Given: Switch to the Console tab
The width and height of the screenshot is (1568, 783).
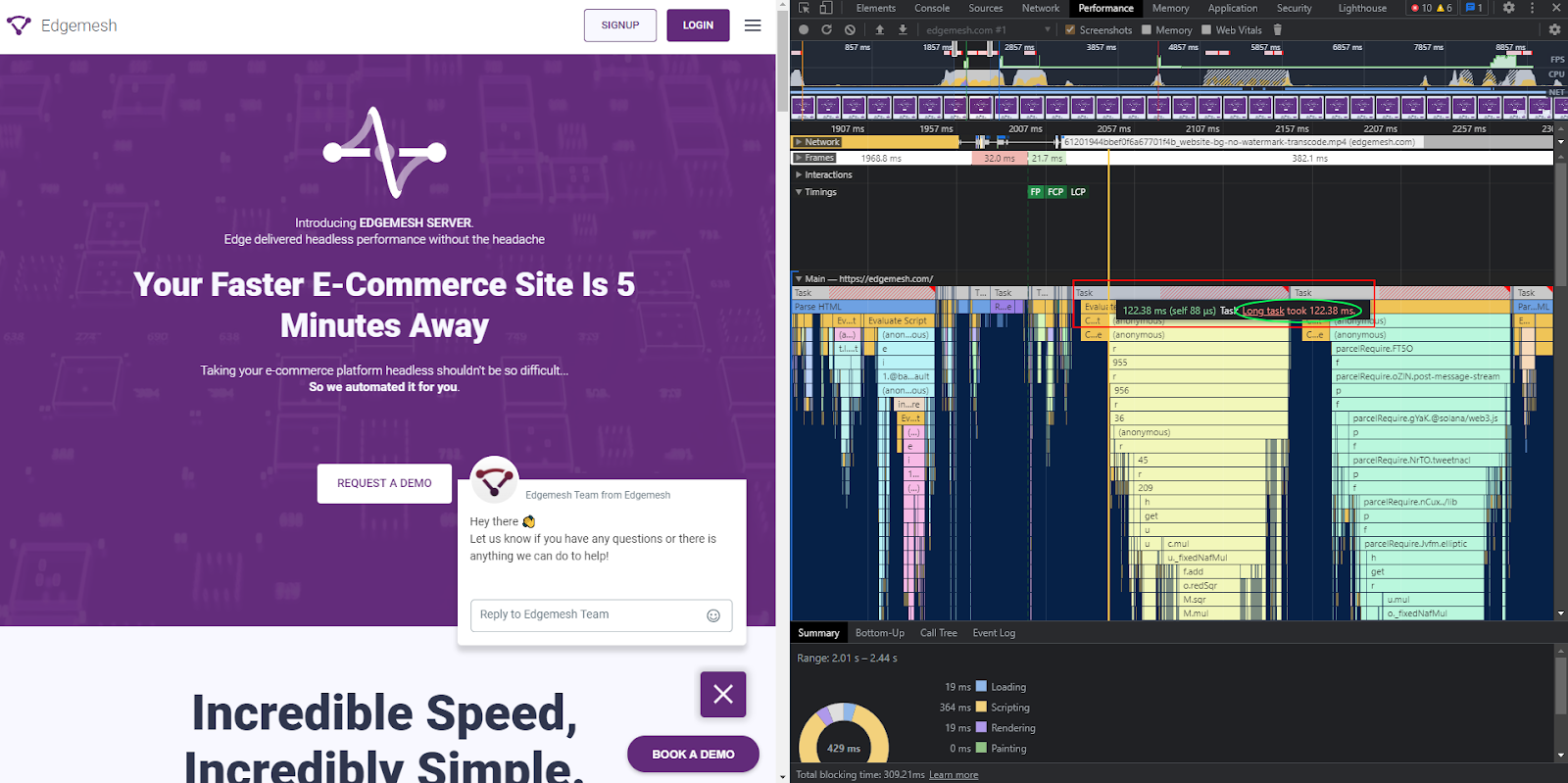Looking at the screenshot, I should tap(932, 8).
